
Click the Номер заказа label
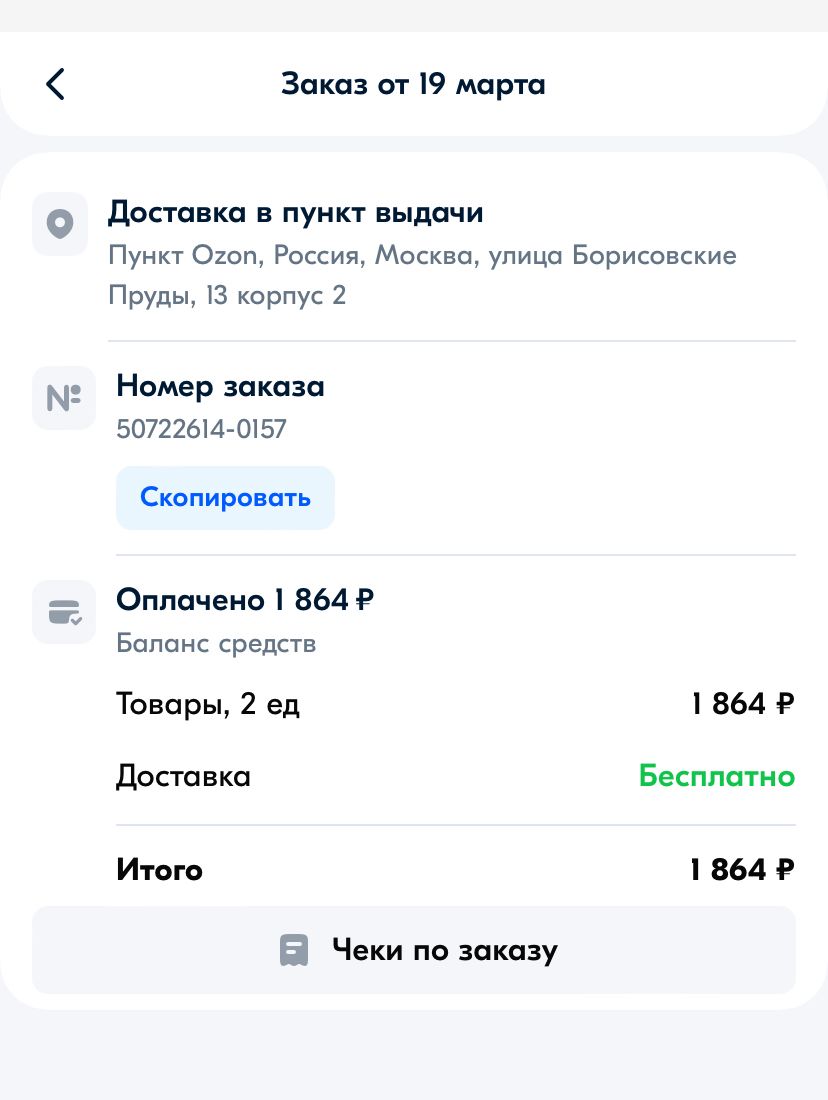220,386
